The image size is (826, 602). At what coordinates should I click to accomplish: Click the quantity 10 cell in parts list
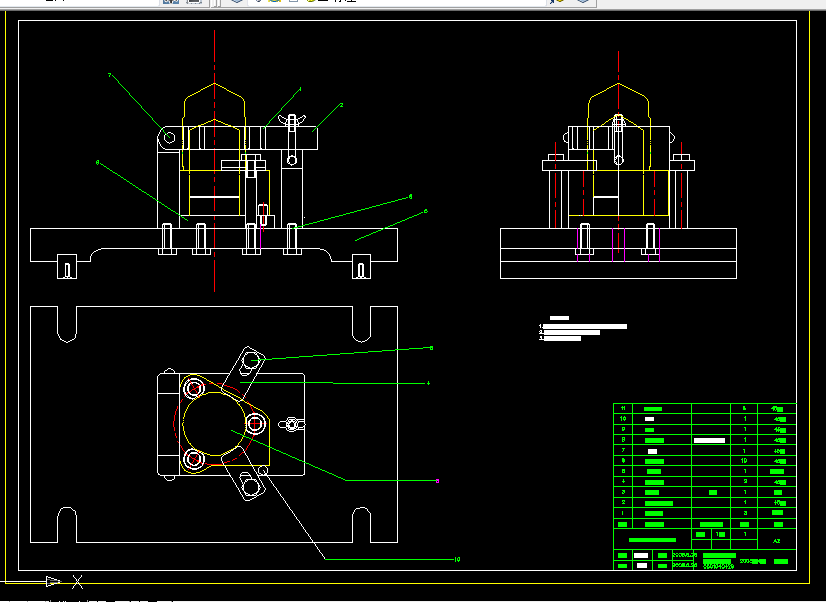pos(744,460)
